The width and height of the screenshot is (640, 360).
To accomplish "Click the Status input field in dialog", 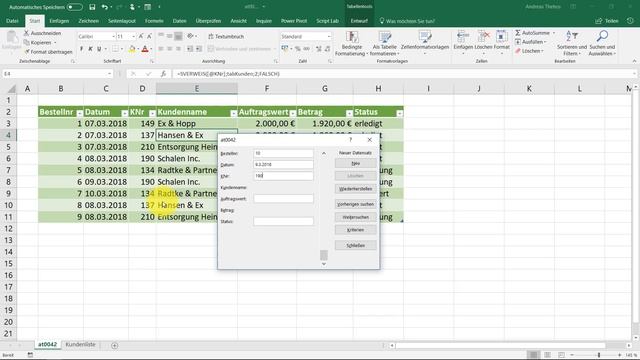I will (x=283, y=221).
